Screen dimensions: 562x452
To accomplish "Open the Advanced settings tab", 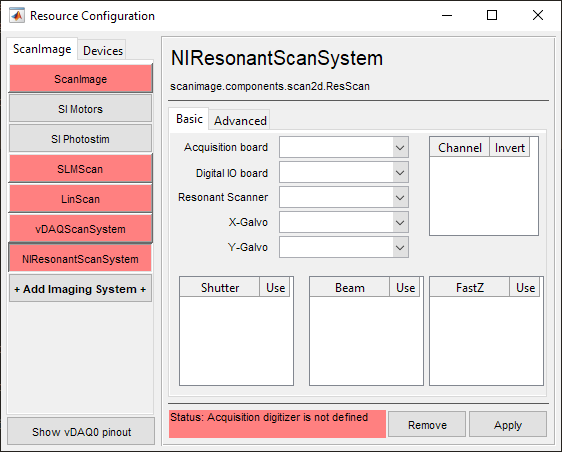I will tap(240, 120).
